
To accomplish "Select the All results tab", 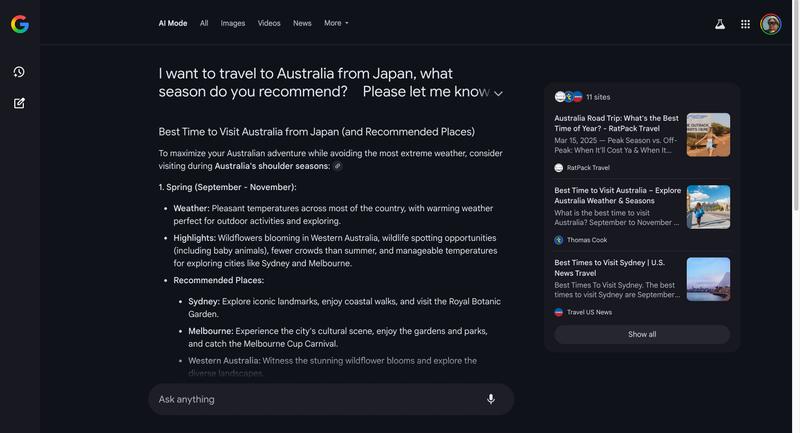I will click(204, 23).
